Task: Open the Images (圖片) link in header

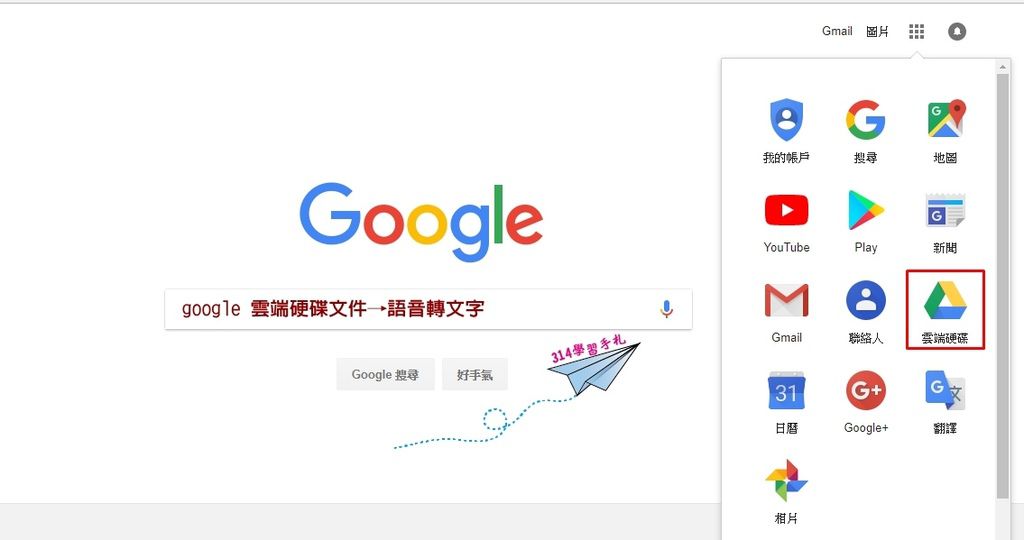Action: point(877,31)
